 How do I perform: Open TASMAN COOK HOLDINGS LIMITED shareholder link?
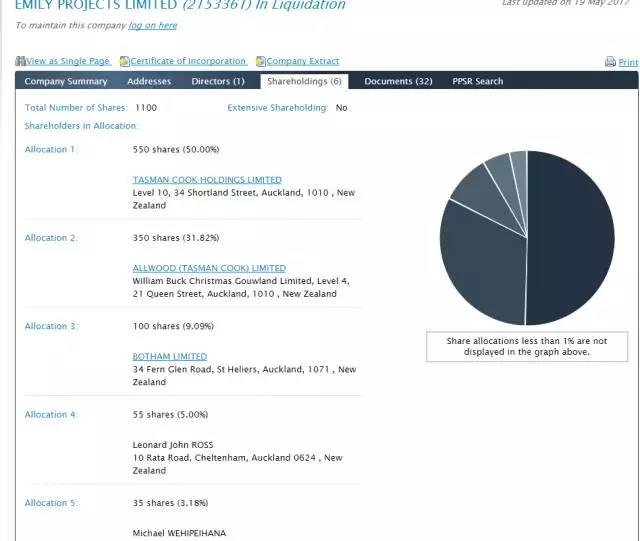[207, 180]
